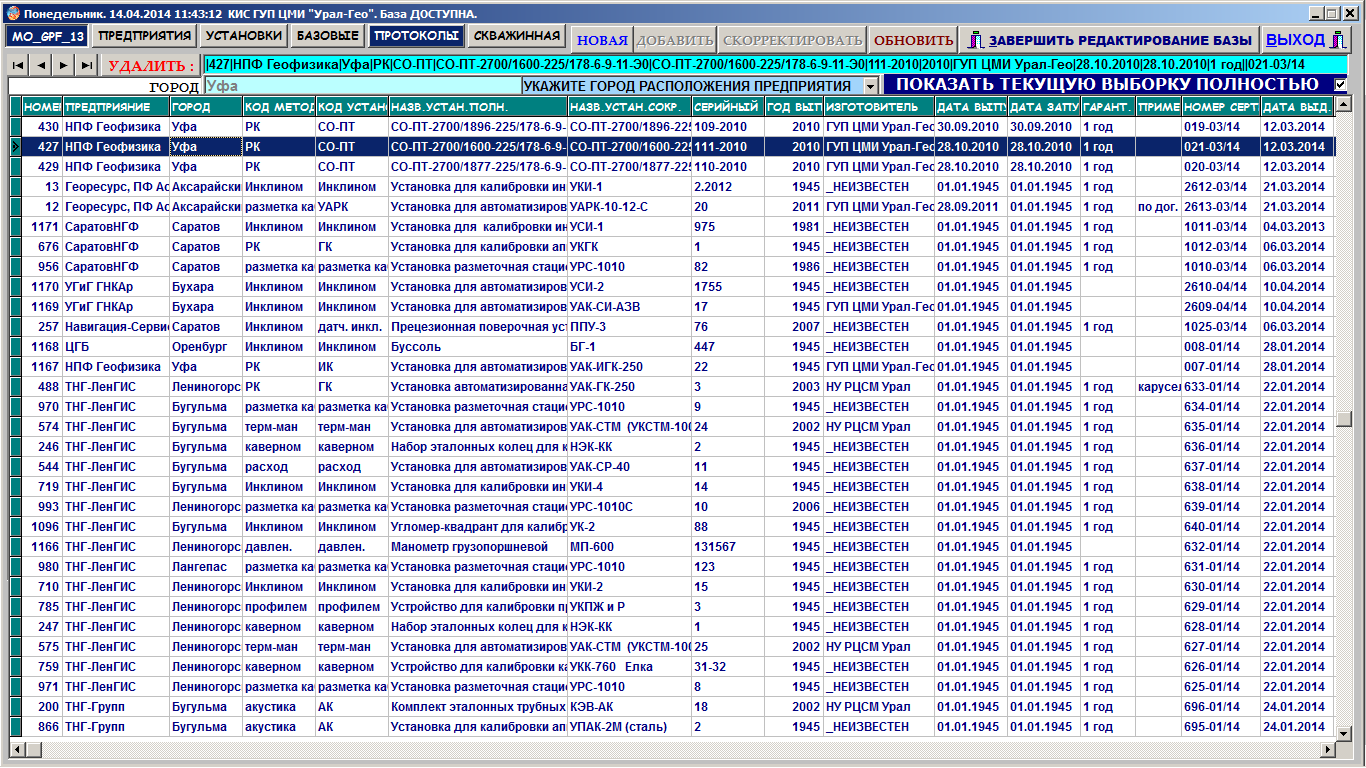Click the НОМЕР СЕРТ column header
1366x768 pixels.
pos(1220,106)
